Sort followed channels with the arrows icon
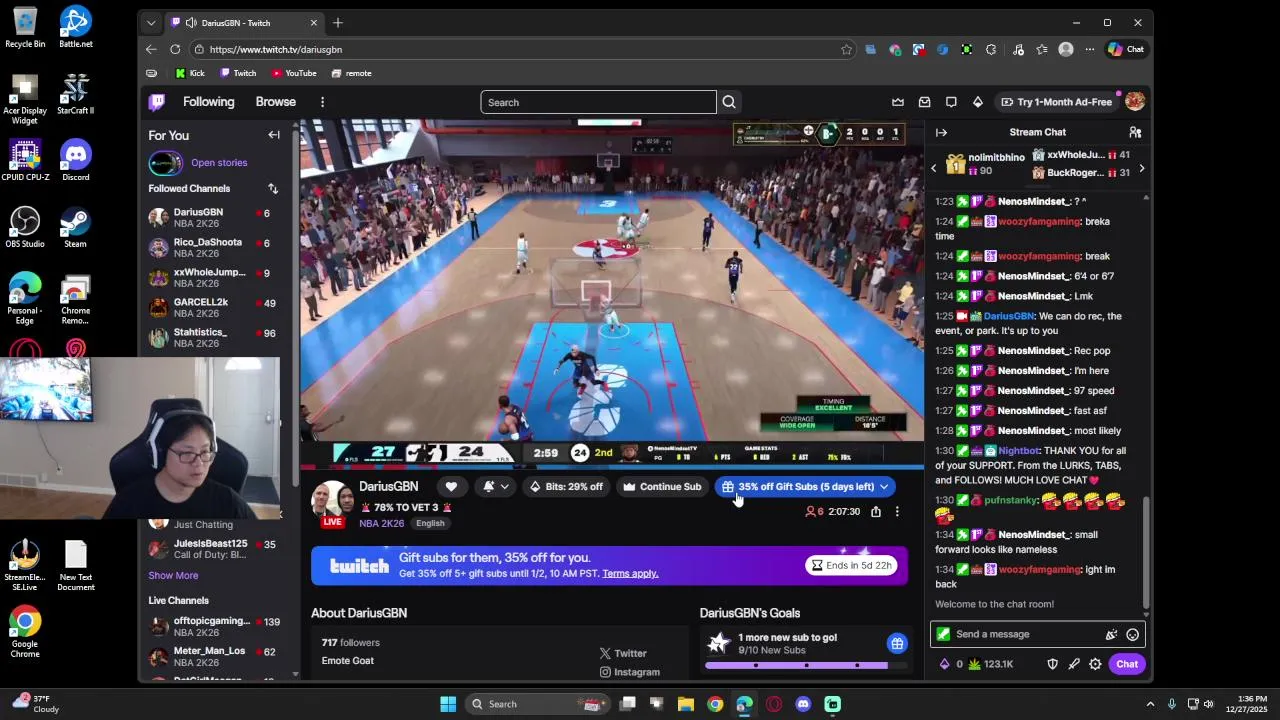 click(273, 188)
